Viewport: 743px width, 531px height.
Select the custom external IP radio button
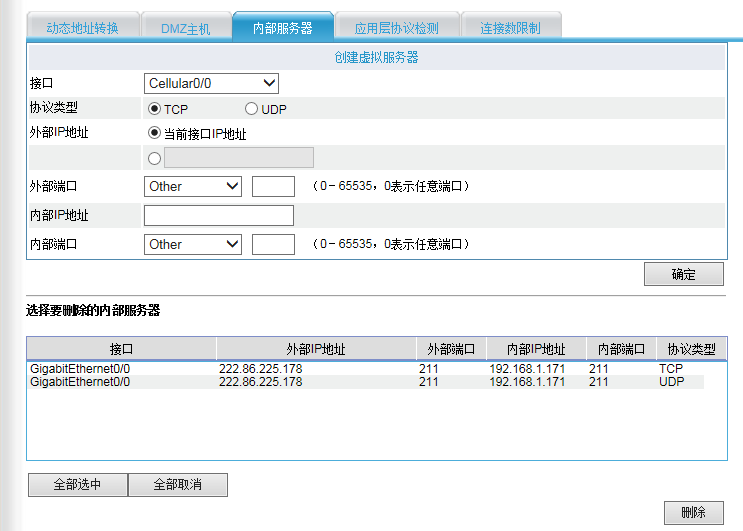point(154,158)
